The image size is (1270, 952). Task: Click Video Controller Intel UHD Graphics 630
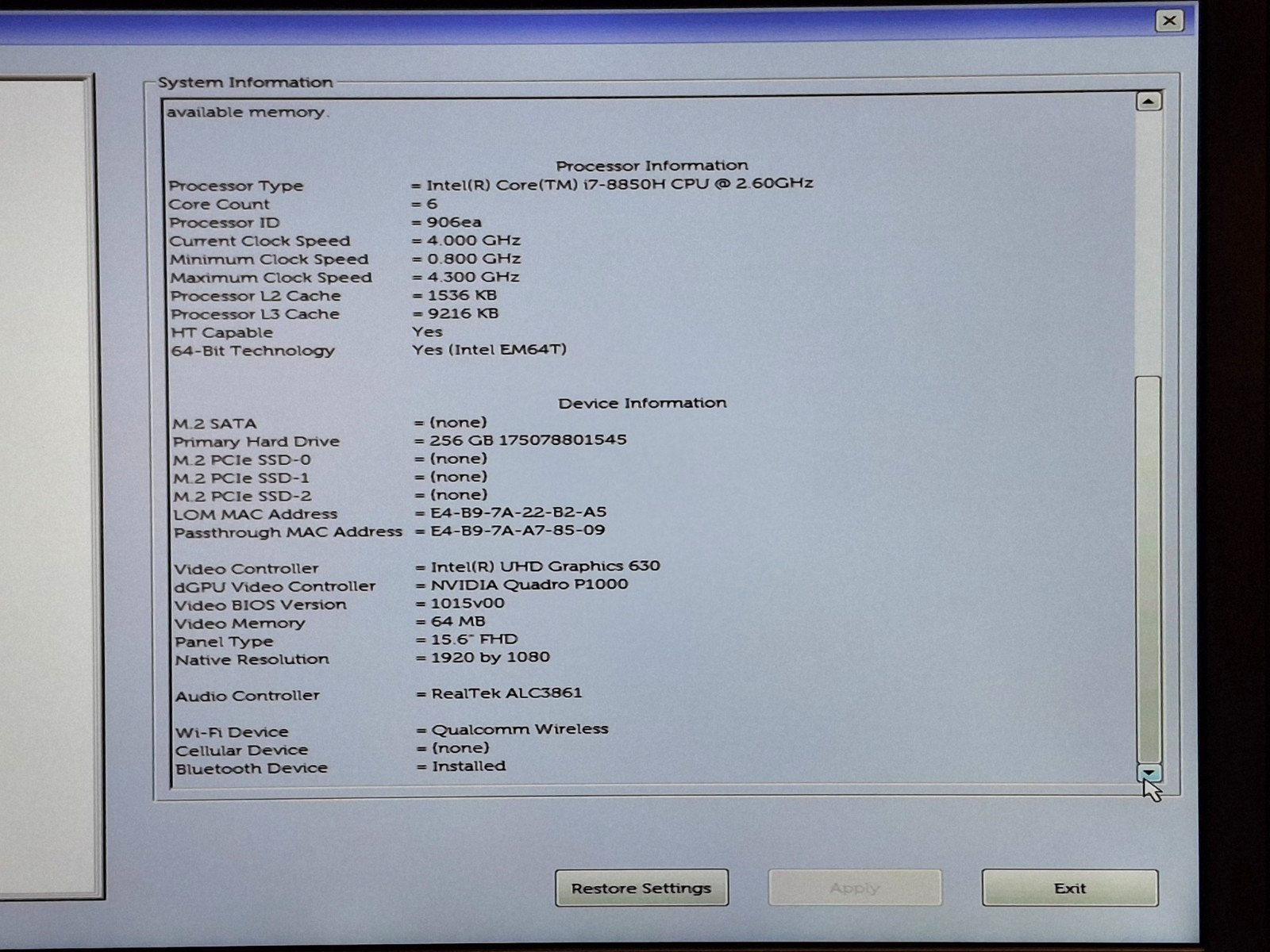[x=545, y=566]
